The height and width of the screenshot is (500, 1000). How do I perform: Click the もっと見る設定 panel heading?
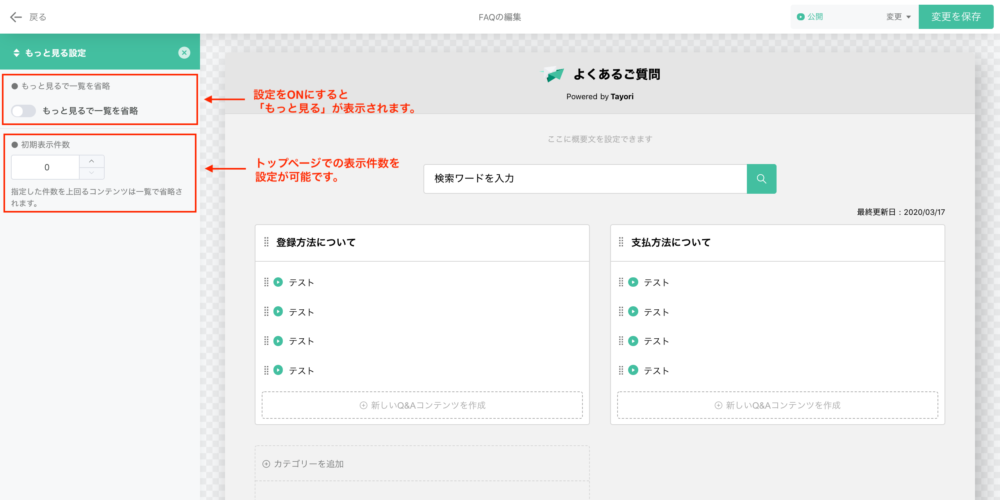55,53
